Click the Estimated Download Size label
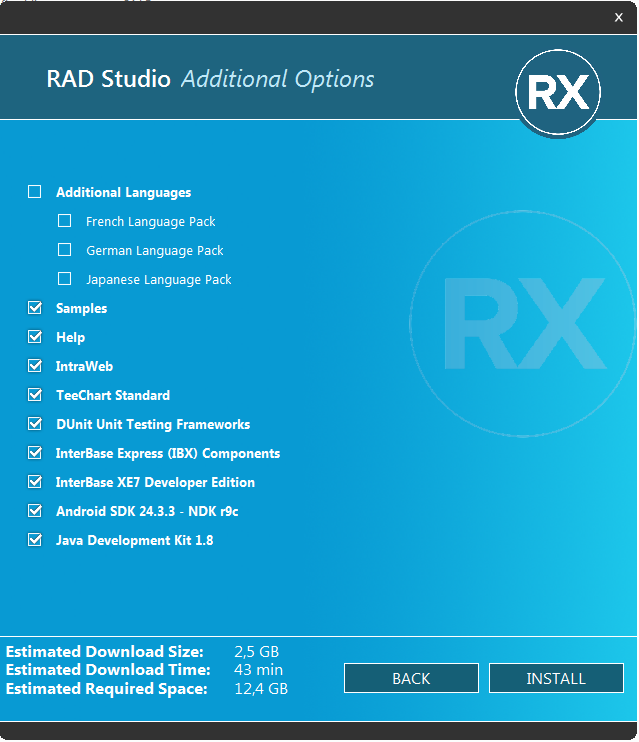The height and width of the screenshot is (742, 639). click(105, 652)
